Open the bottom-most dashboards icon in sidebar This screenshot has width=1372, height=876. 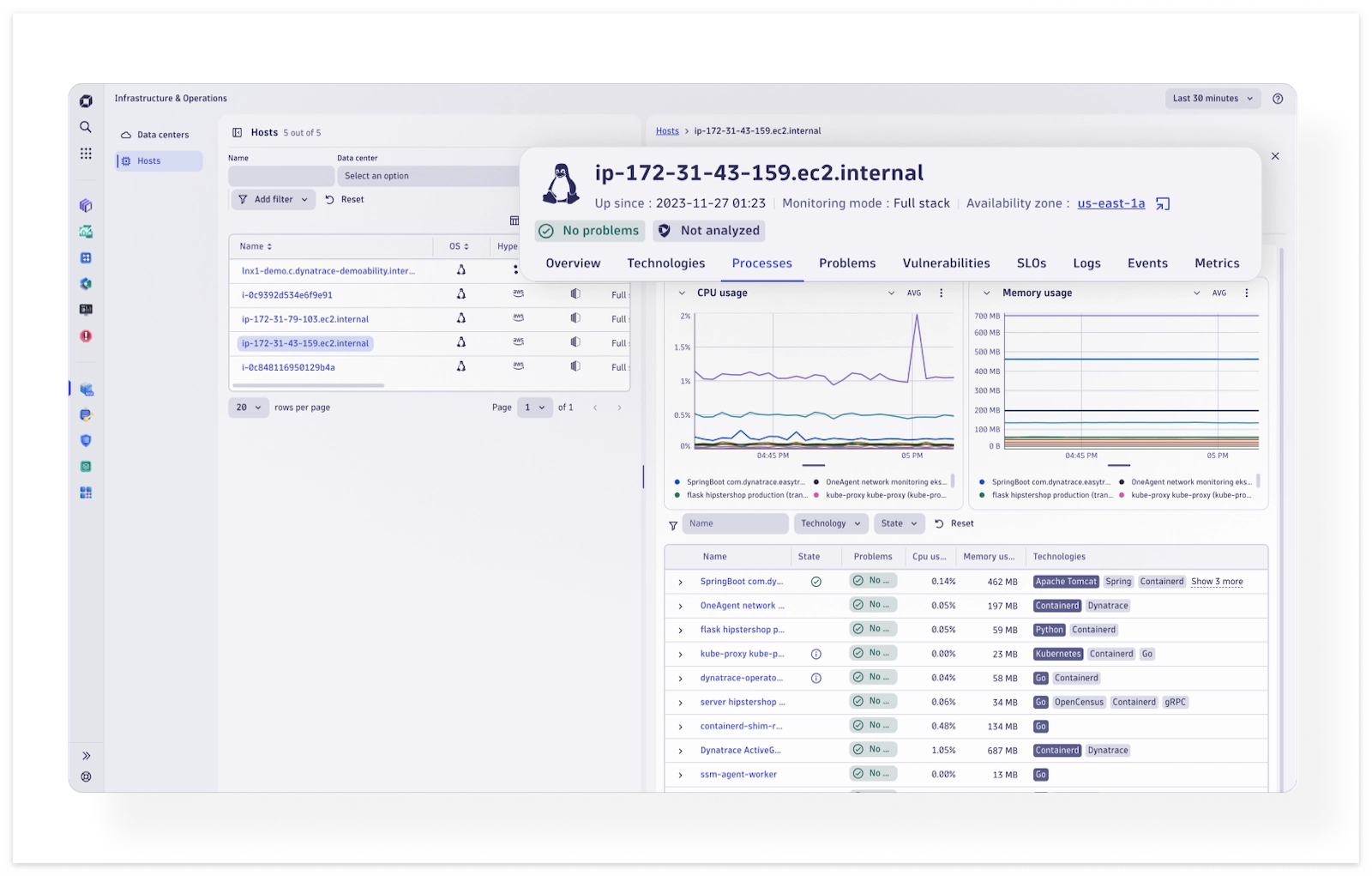[x=86, y=493]
